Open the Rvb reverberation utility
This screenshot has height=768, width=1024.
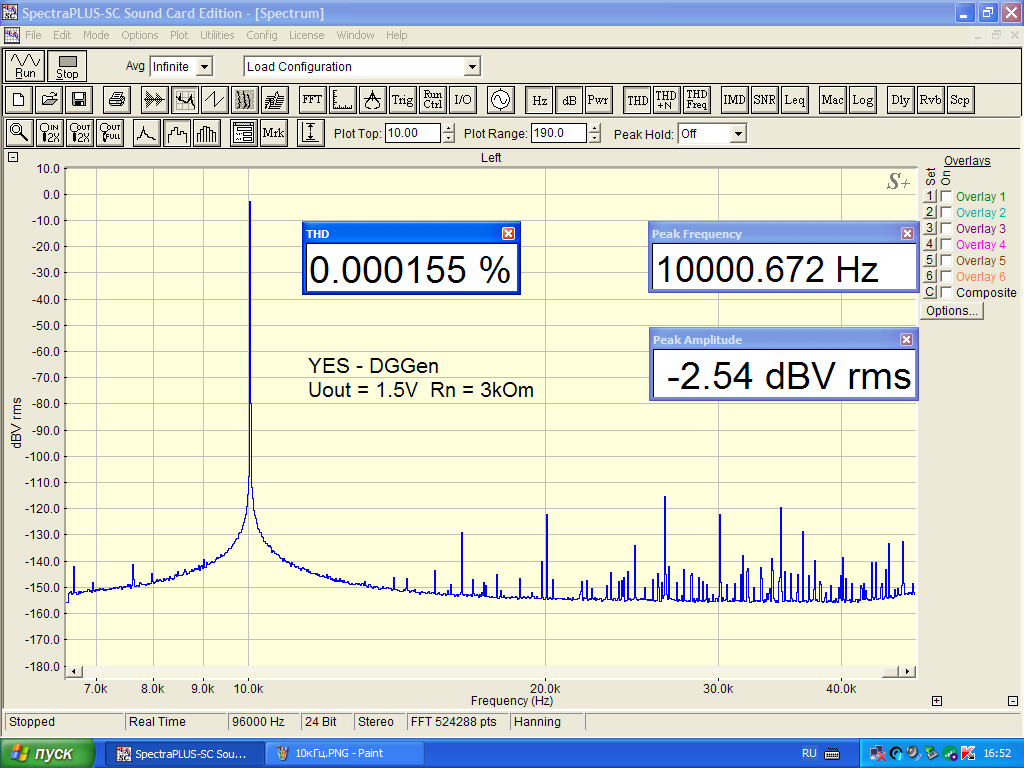[x=930, y=100]
